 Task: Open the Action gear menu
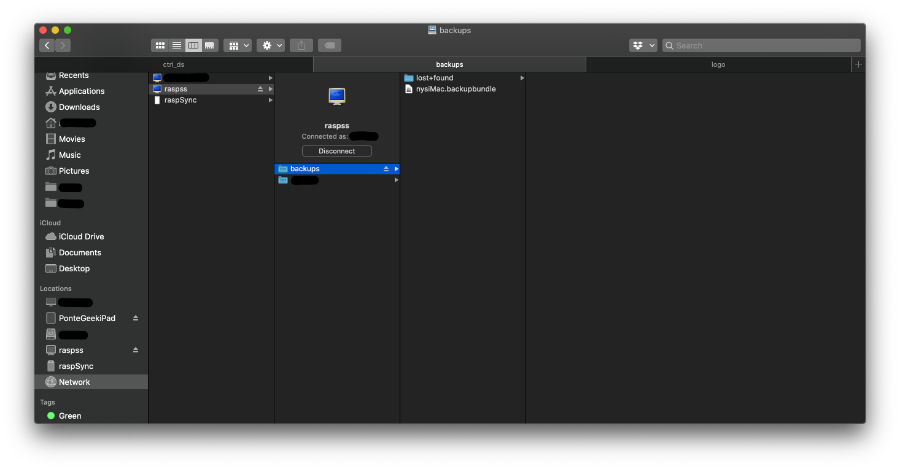coord(271,45)
